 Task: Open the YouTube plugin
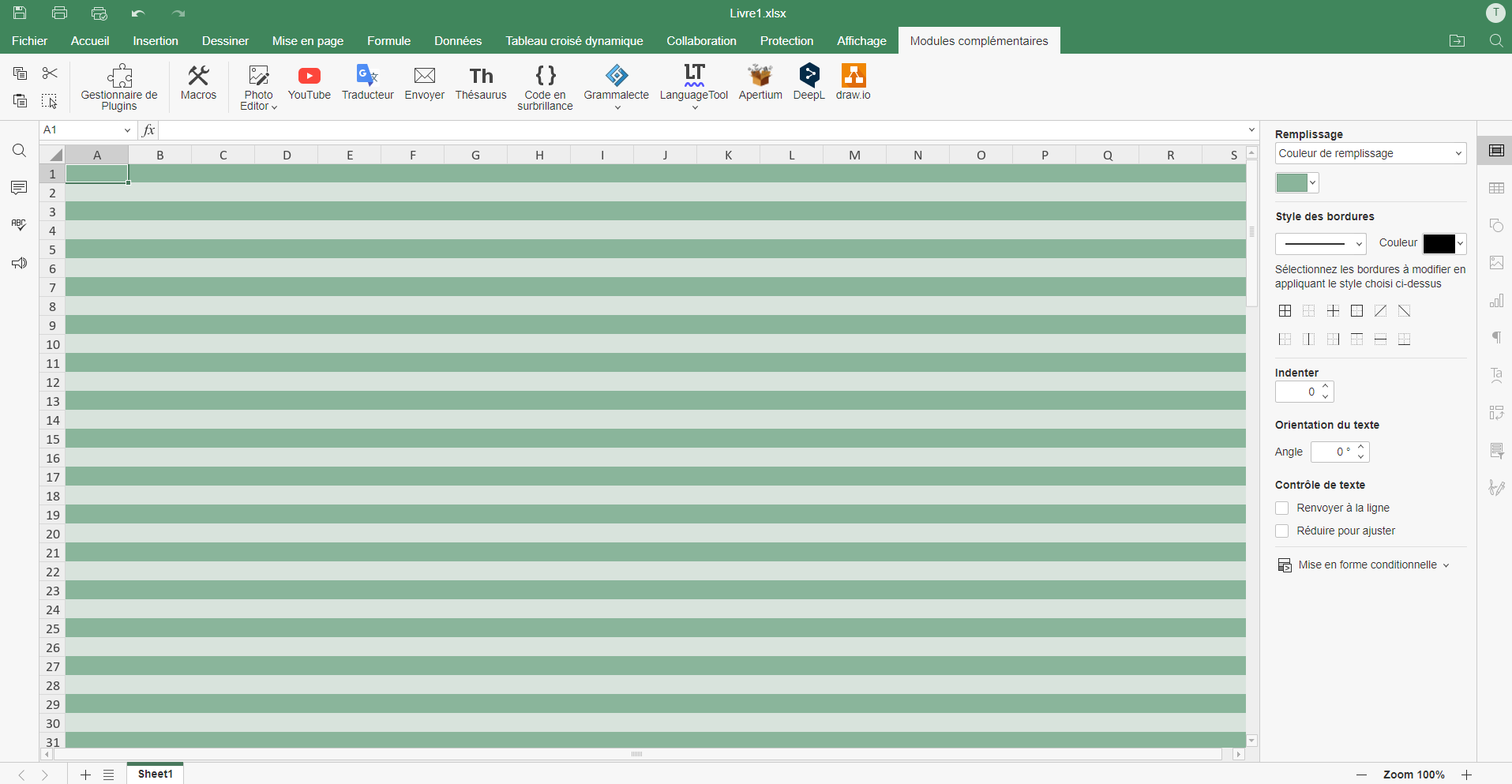point(309,83)
